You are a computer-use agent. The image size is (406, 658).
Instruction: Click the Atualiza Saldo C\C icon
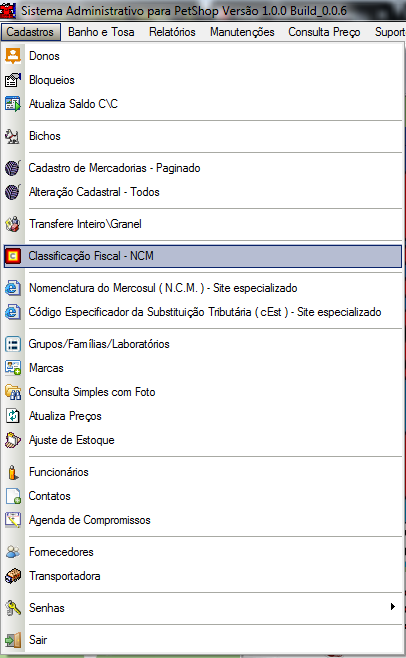[x=13, y=104]
